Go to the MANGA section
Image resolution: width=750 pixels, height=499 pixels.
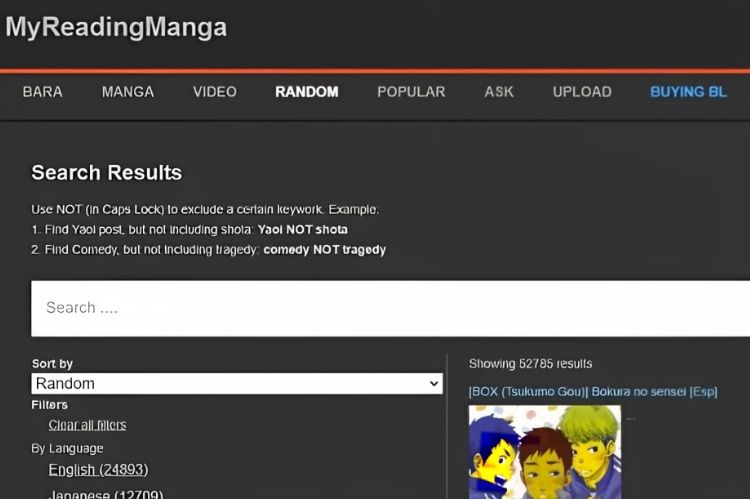128,92
